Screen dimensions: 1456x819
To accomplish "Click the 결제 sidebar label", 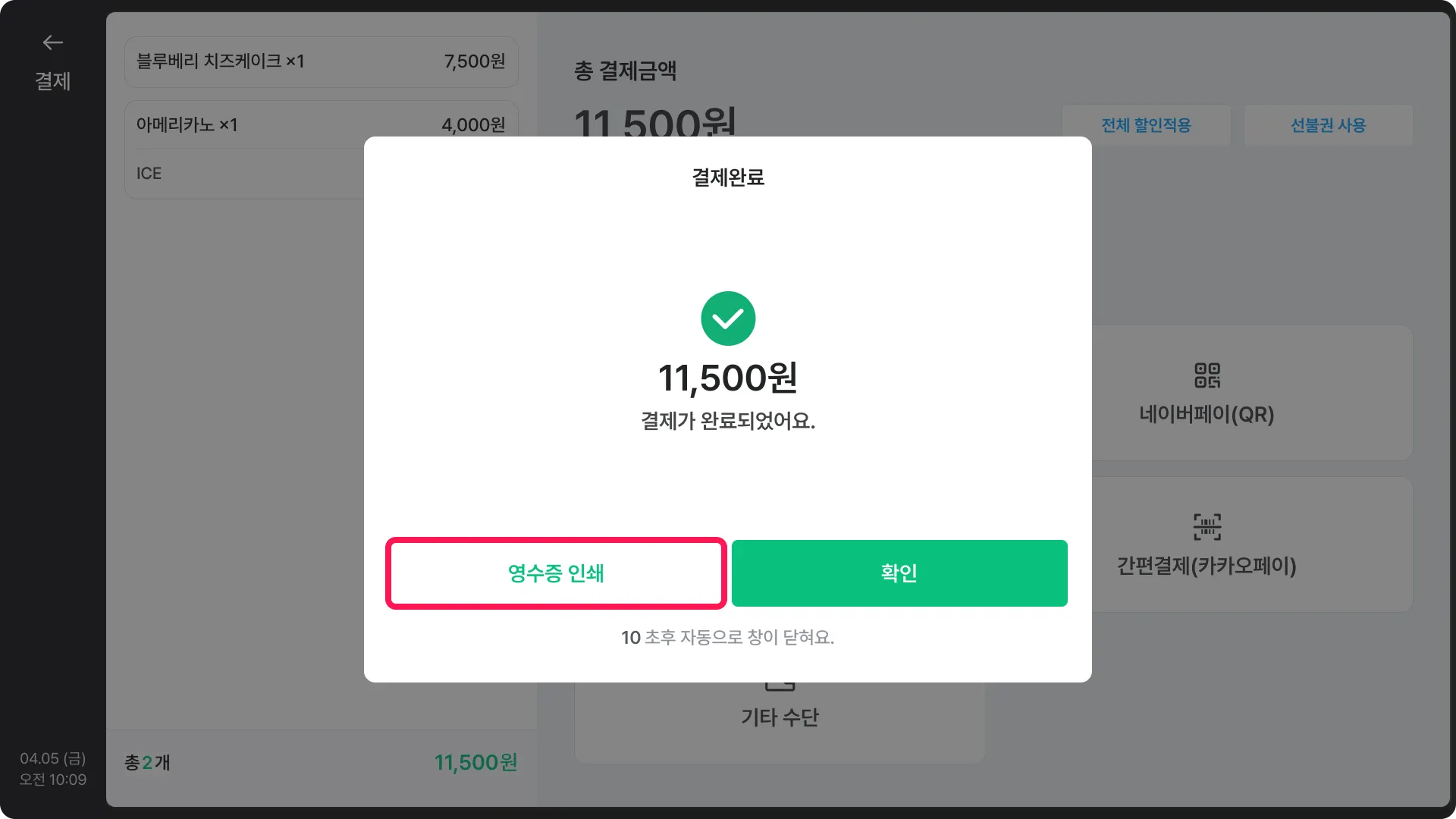I will [52, 81].
